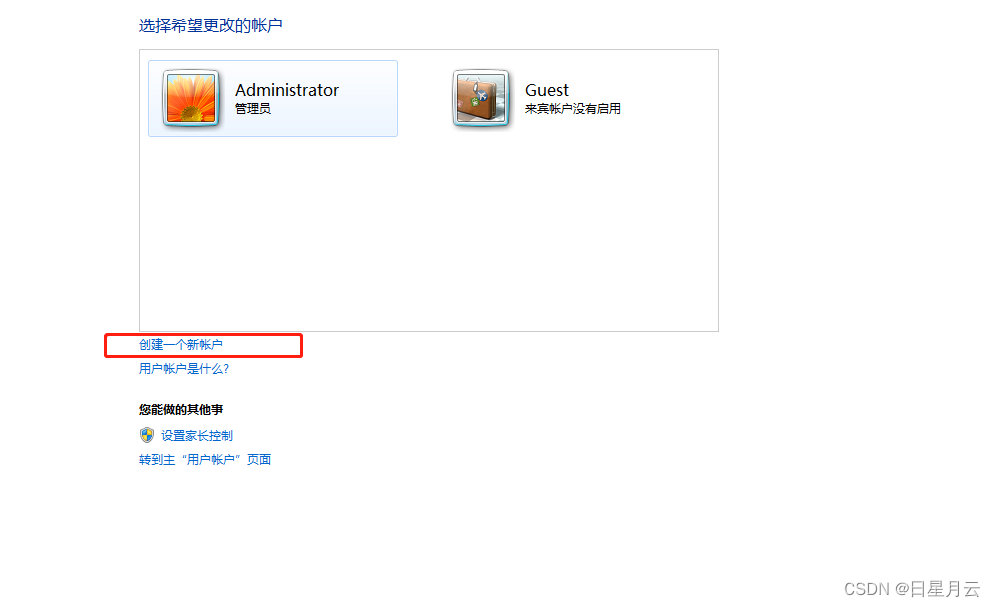Click the question mark ending 用户帐户是什么

(226, 369)
